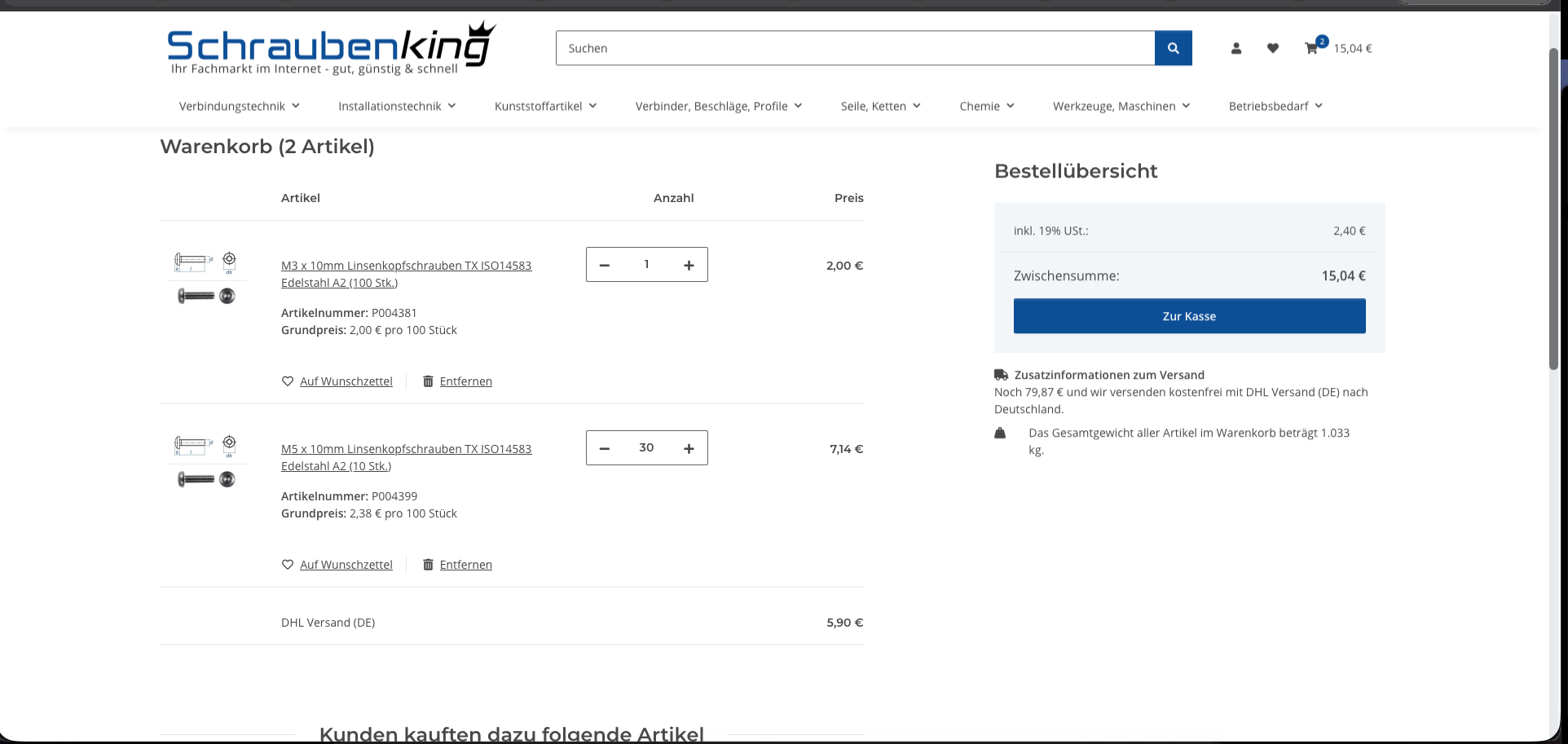Expand the Installationstechnik dropdown

tap(397, 106)
